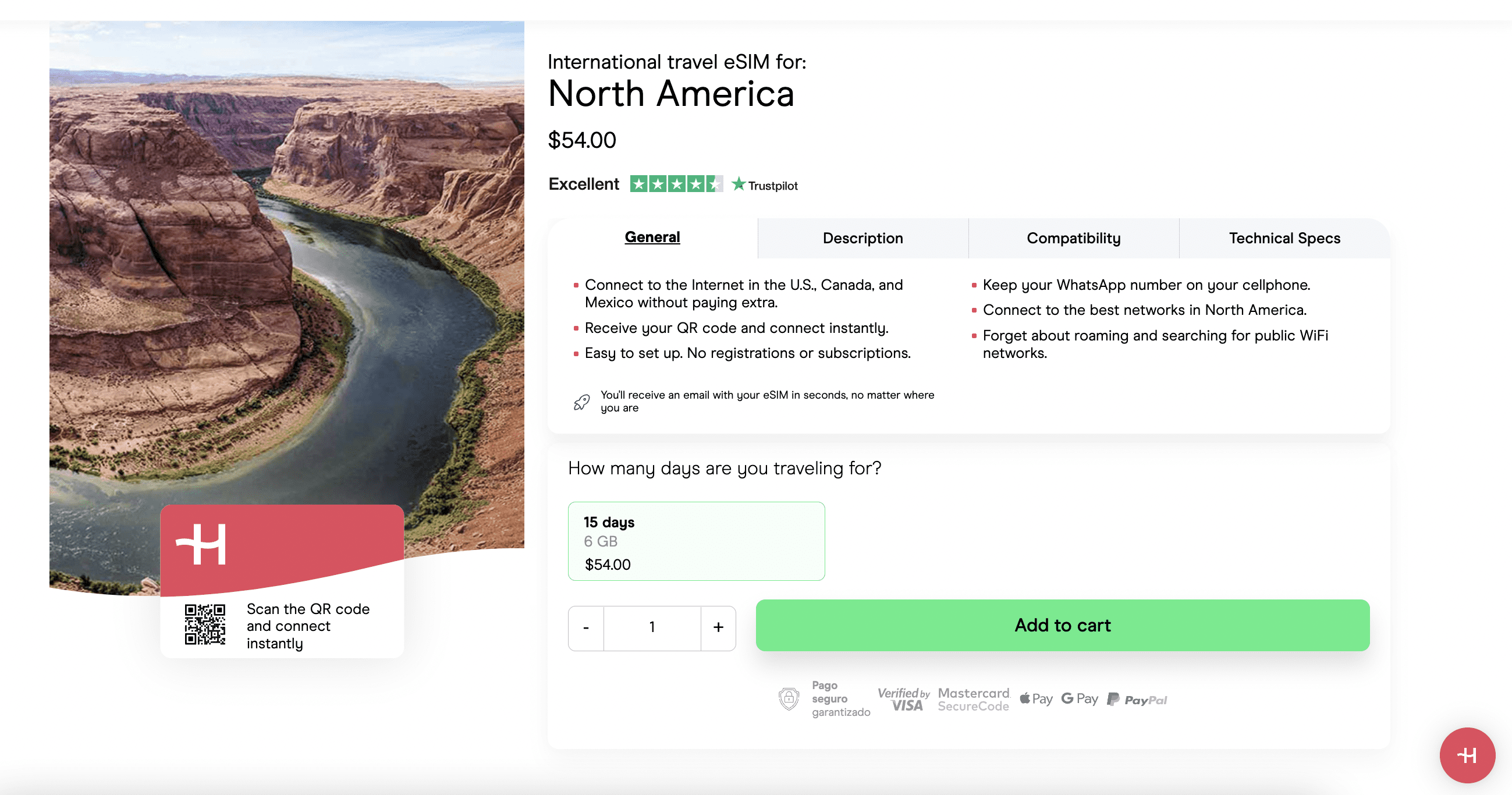The width and height of the screenshot is (1512, 795).
Task: Select the 15 days 6 GB plan
Action: (696, 541)
